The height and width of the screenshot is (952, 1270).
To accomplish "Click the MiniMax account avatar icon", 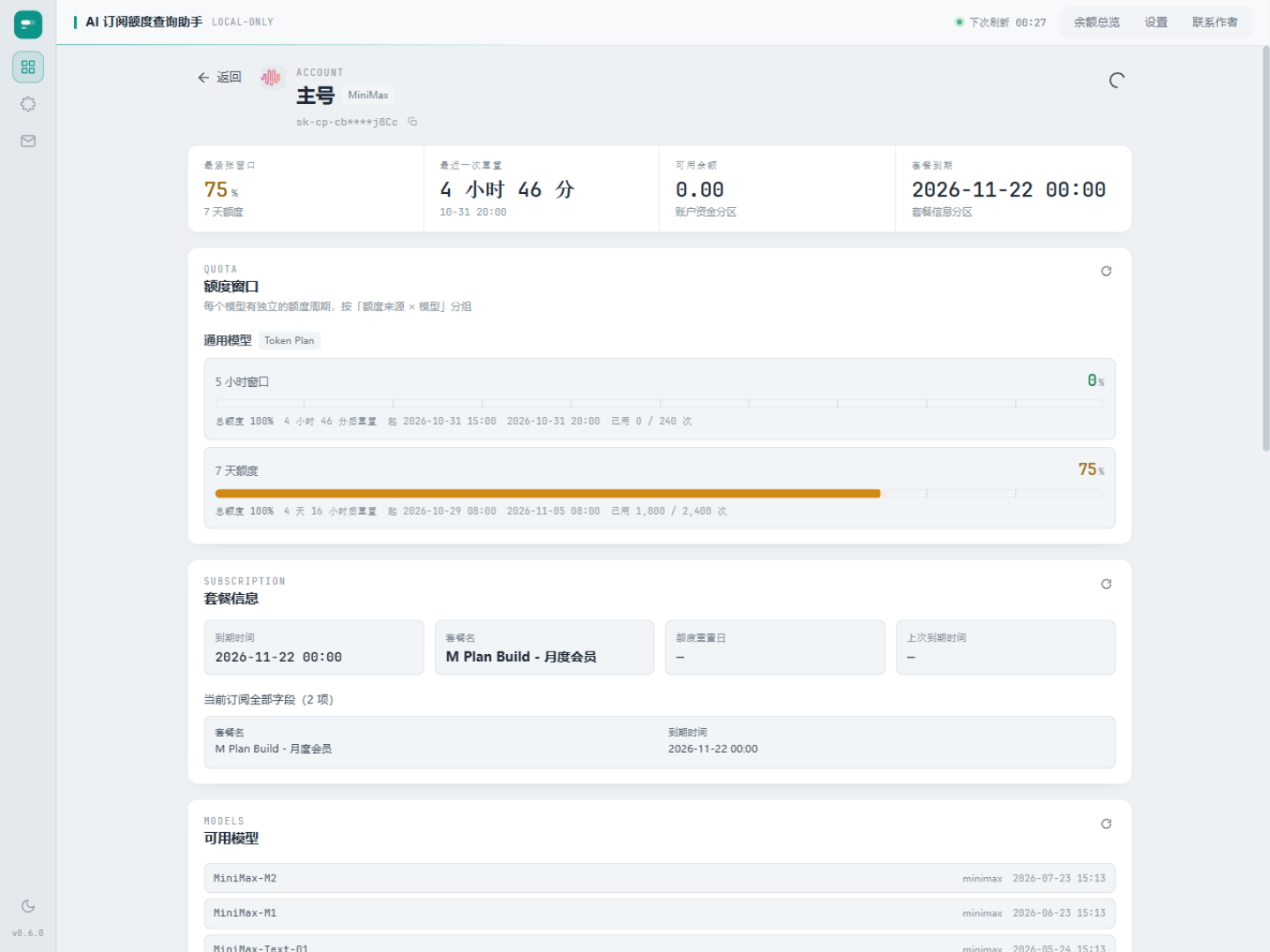I will (271, 78).
